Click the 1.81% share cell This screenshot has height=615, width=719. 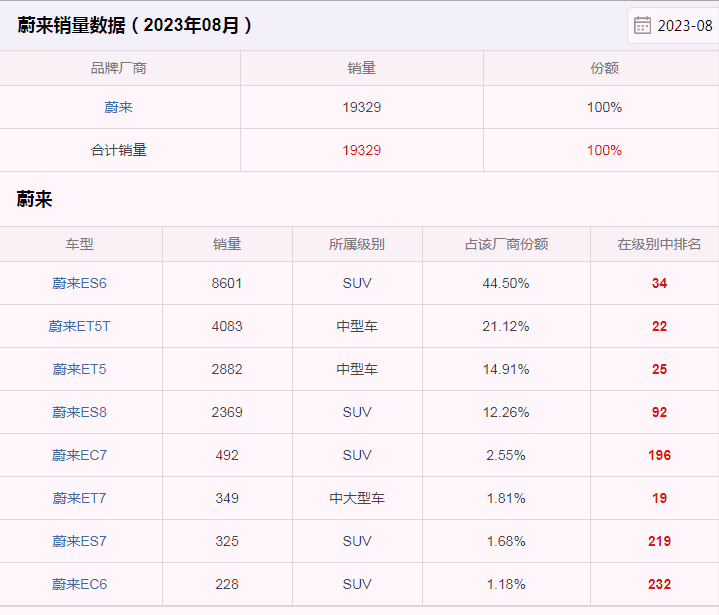click(x=506, y=498)
